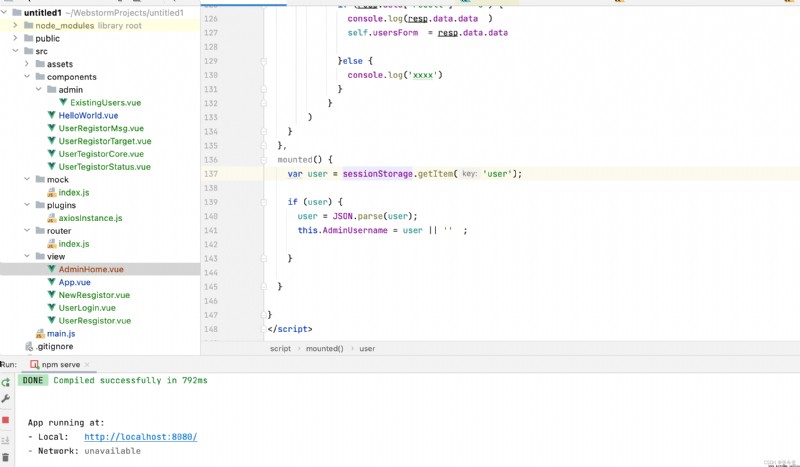Image resolution: width=800 pixels, height=467 pixels.
Task: Open run configuration wrench icon
Action: (6, 399)
